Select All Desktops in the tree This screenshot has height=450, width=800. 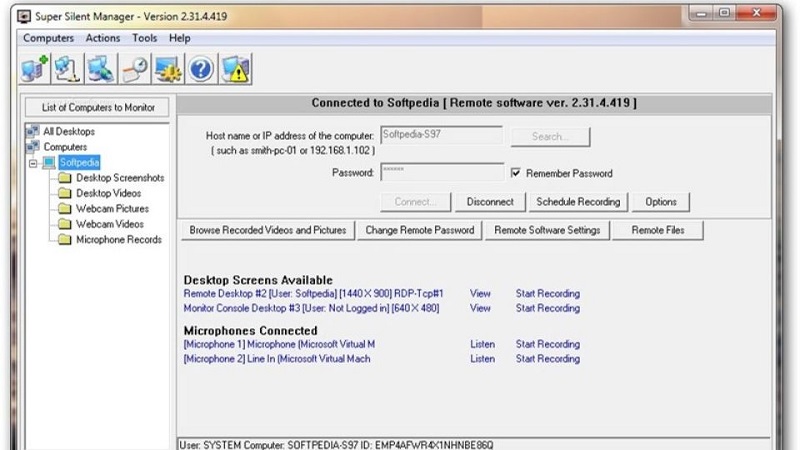coord(69,131)
